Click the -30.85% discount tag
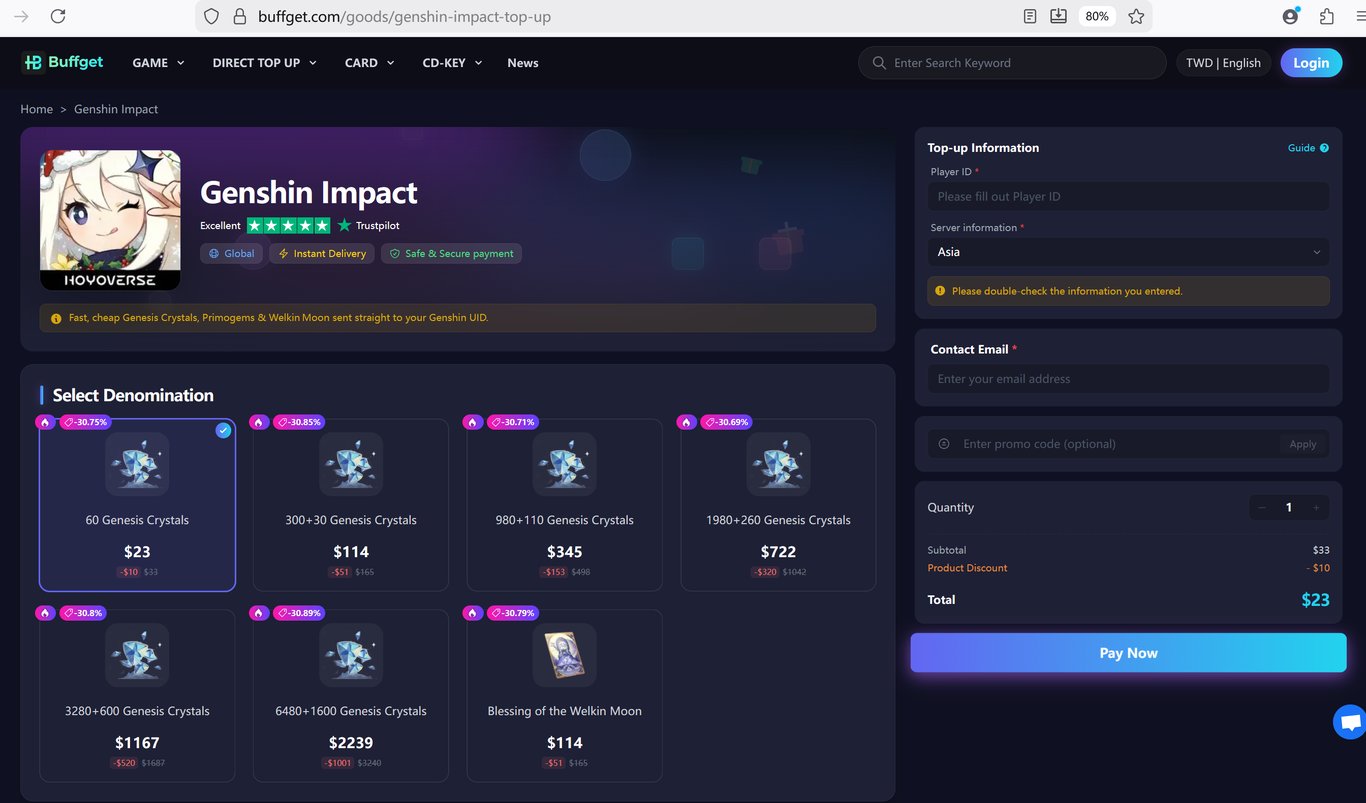This screenshot has height=803, width=1366. point(298,422)
